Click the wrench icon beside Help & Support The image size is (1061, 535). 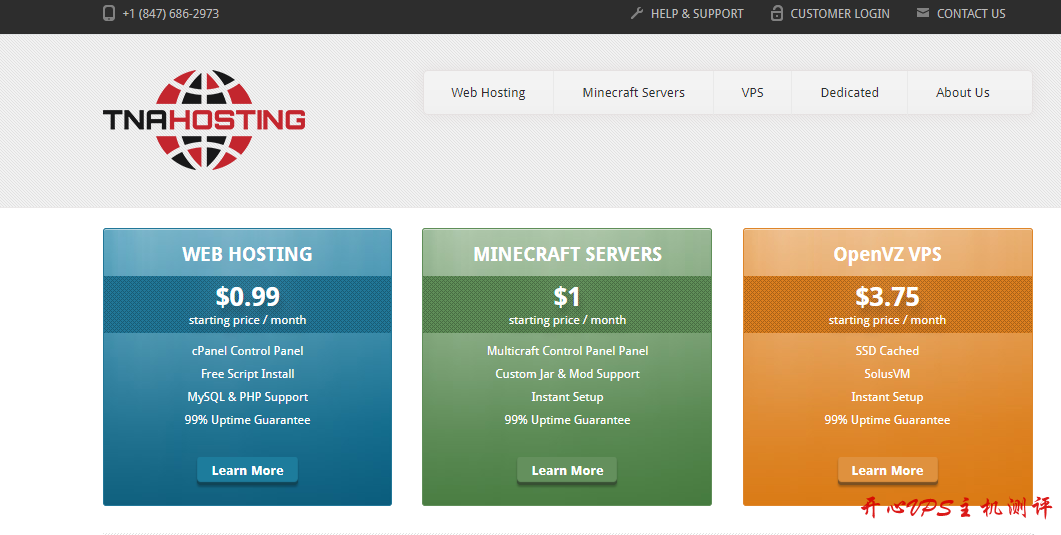[637, 14]
